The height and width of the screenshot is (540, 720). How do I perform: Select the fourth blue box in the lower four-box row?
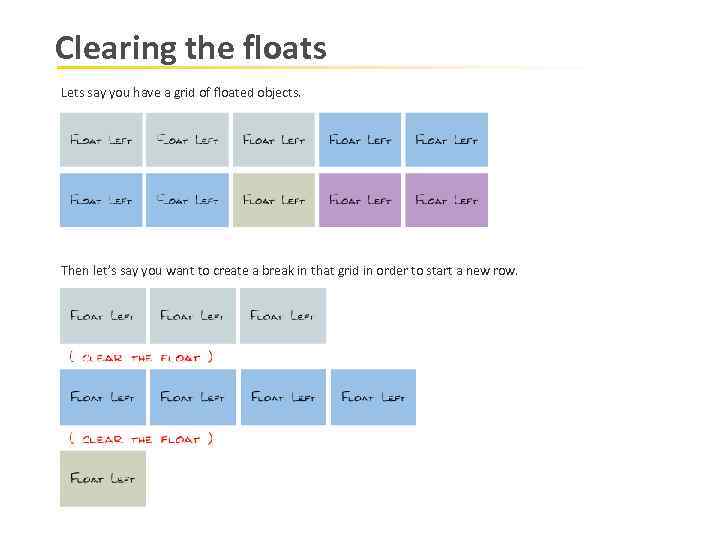point(373,397)
